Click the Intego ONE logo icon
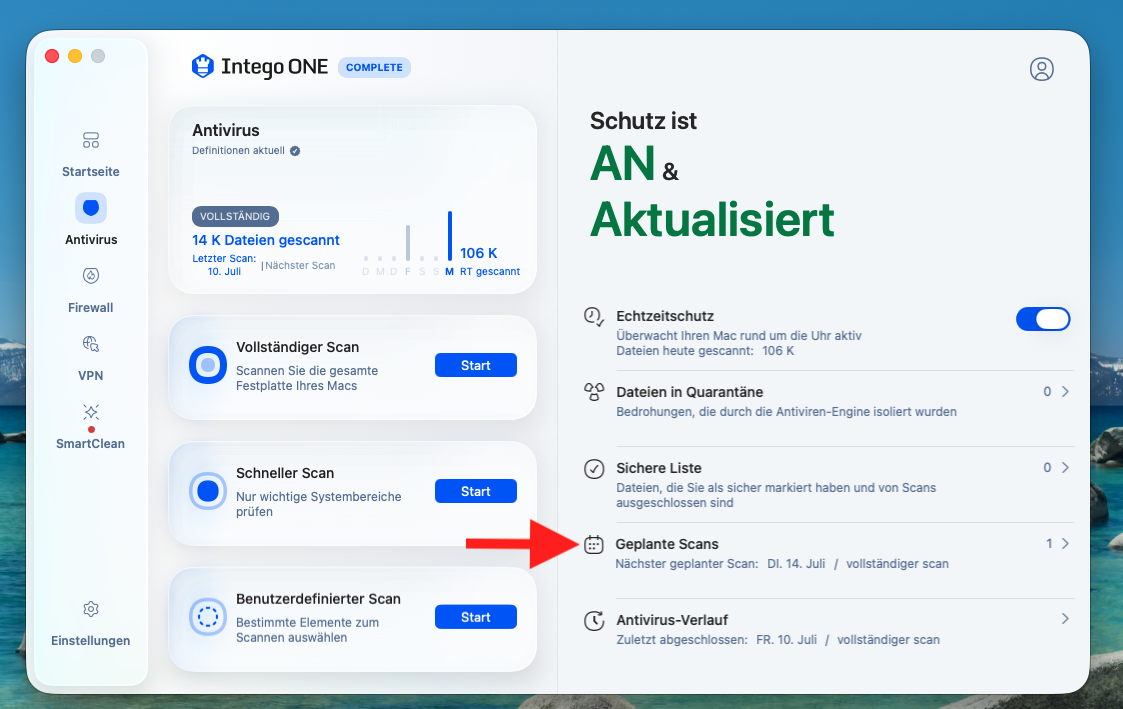1123x709 pixels. (x=203, y=67)
